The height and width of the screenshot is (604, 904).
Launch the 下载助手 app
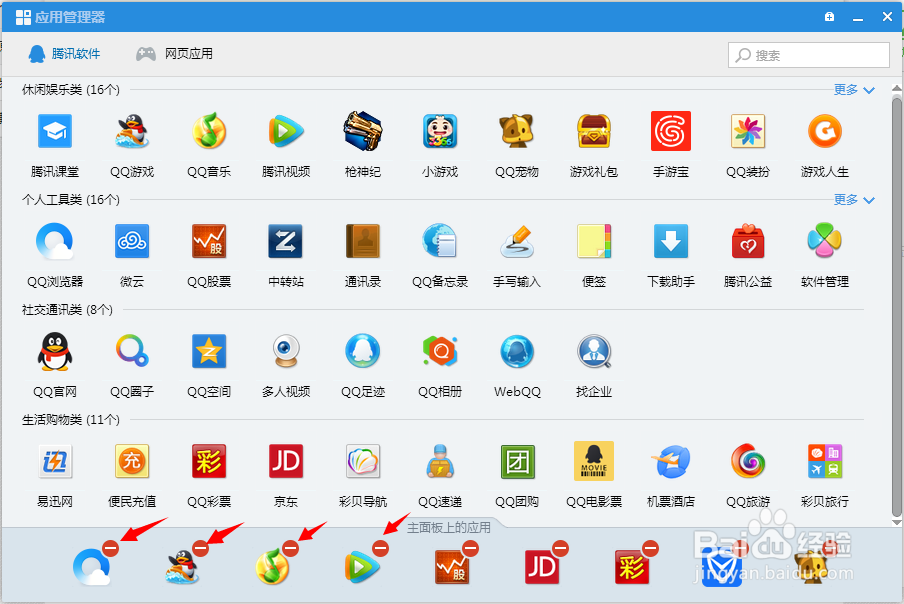(x=671, y=241)
